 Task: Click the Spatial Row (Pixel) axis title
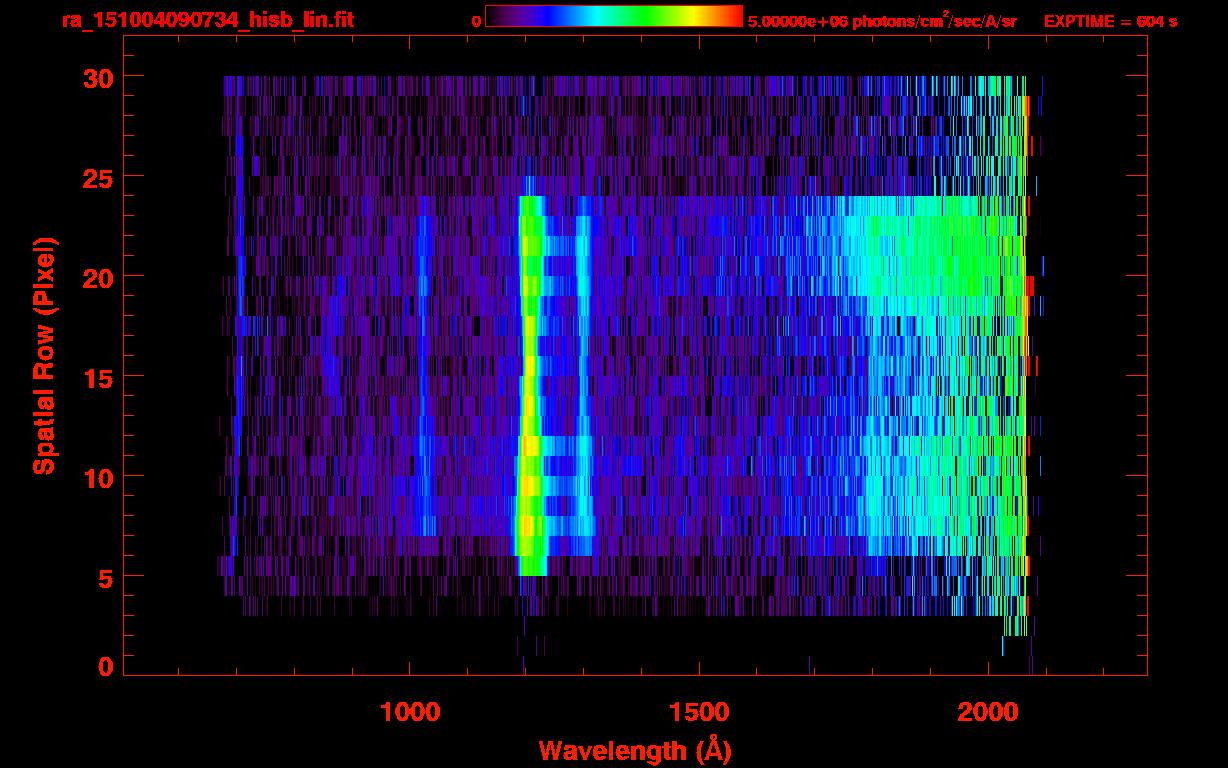tap(45, 356)
